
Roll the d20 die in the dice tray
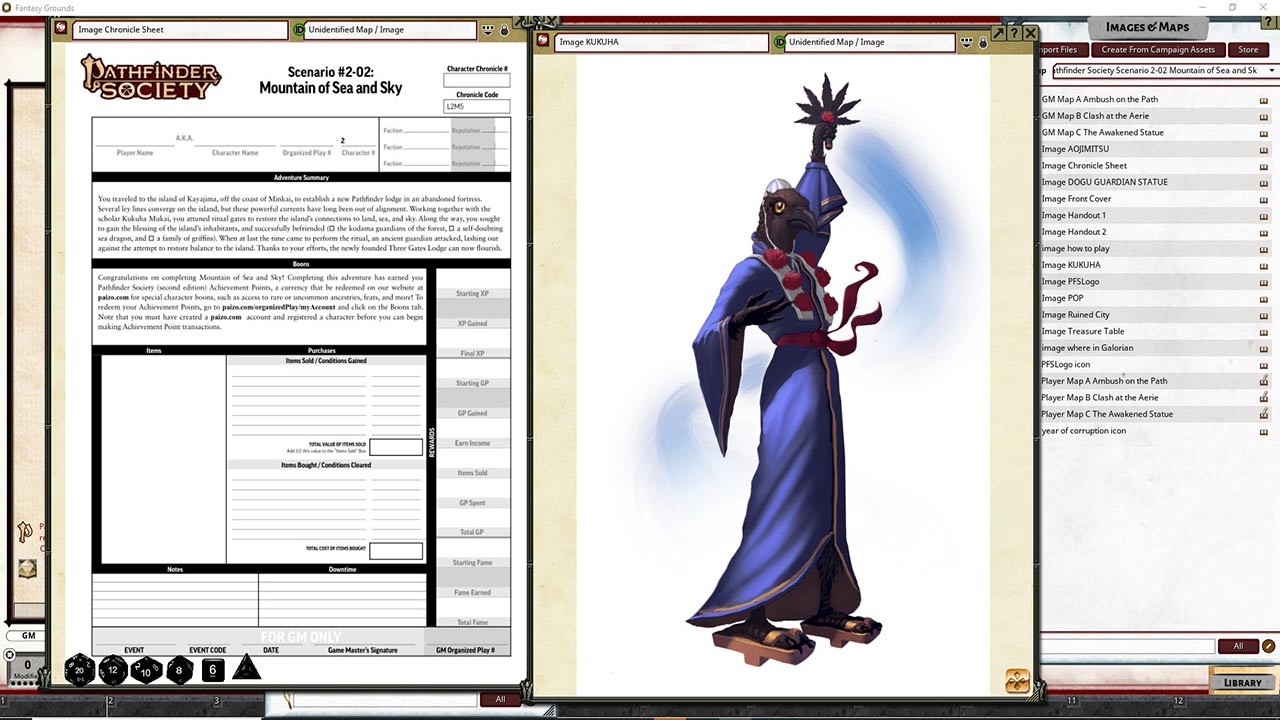click(79, 670)
